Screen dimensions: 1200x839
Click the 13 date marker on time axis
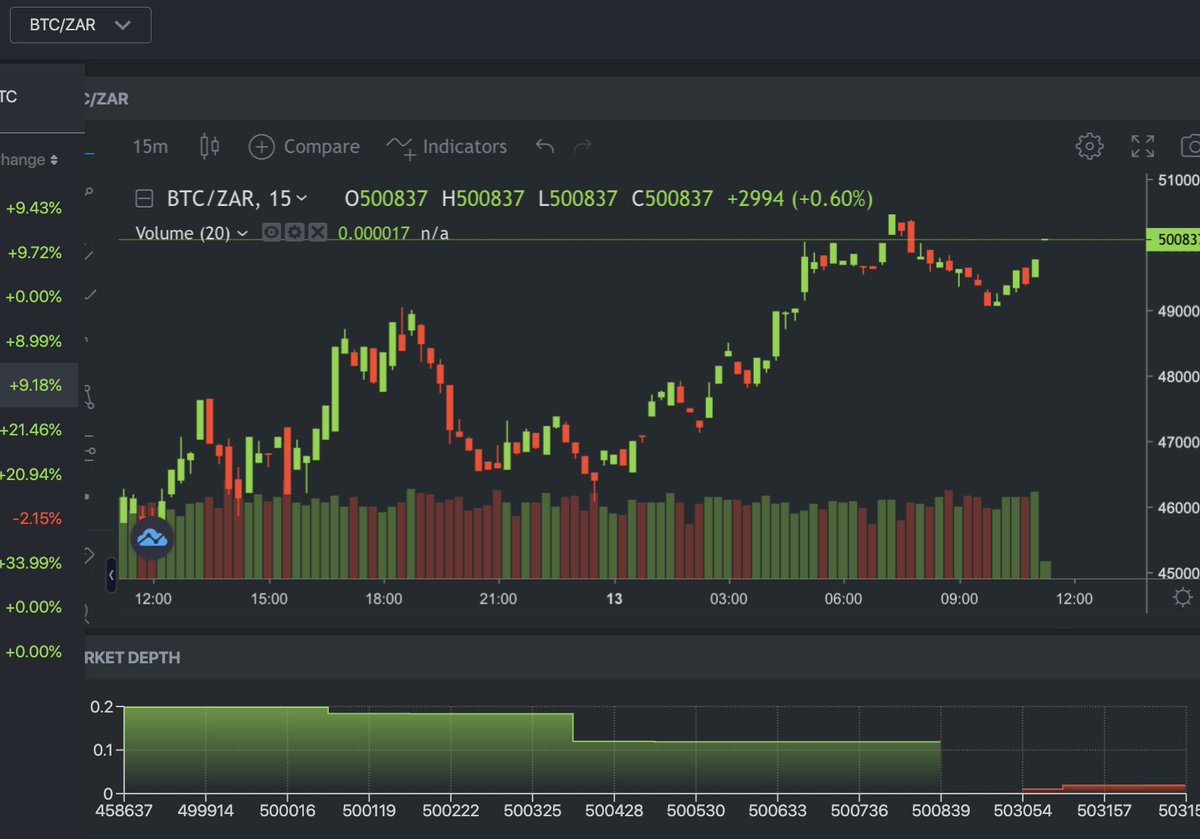[x=614, y=599]
